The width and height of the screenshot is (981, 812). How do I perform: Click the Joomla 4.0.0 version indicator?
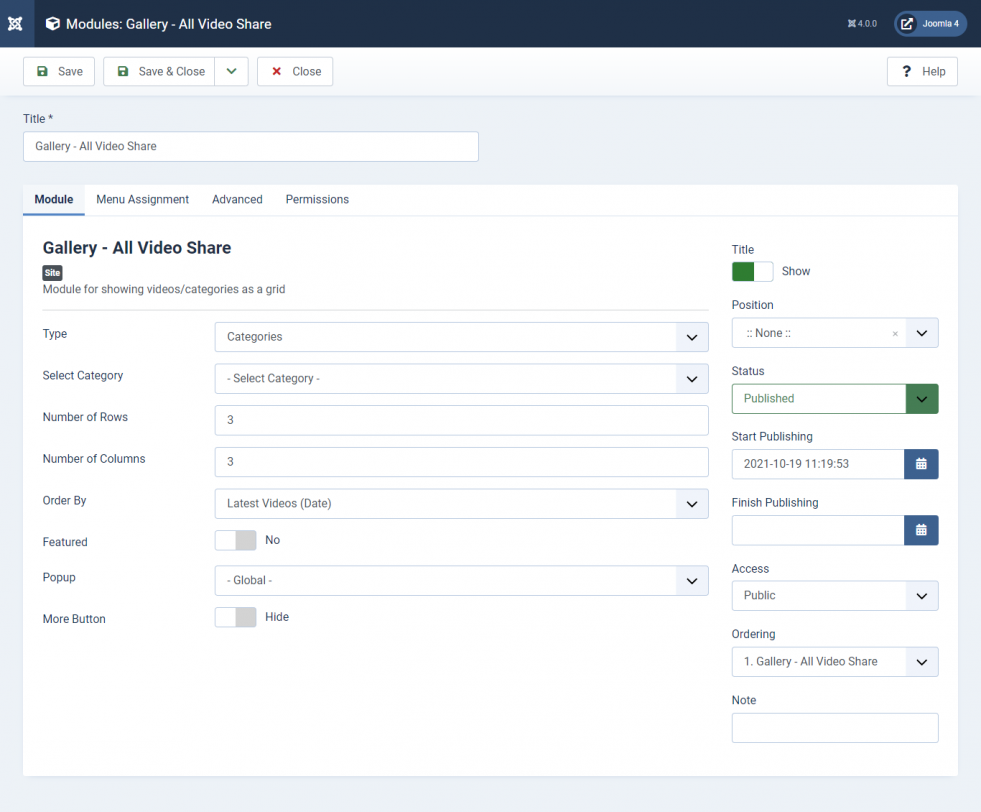[862, 24]
